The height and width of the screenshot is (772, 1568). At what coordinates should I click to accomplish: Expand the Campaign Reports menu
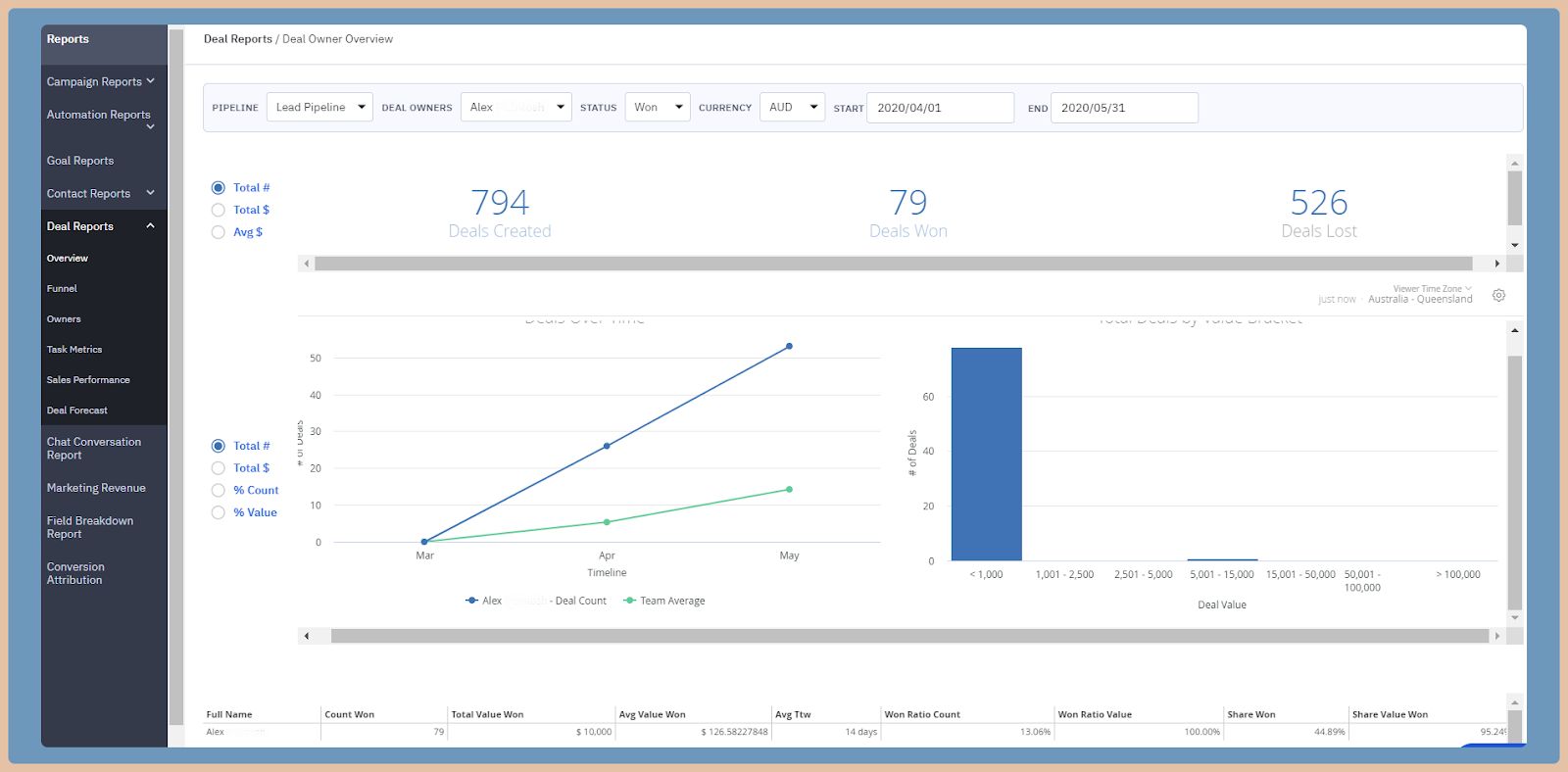click(101, 81)
